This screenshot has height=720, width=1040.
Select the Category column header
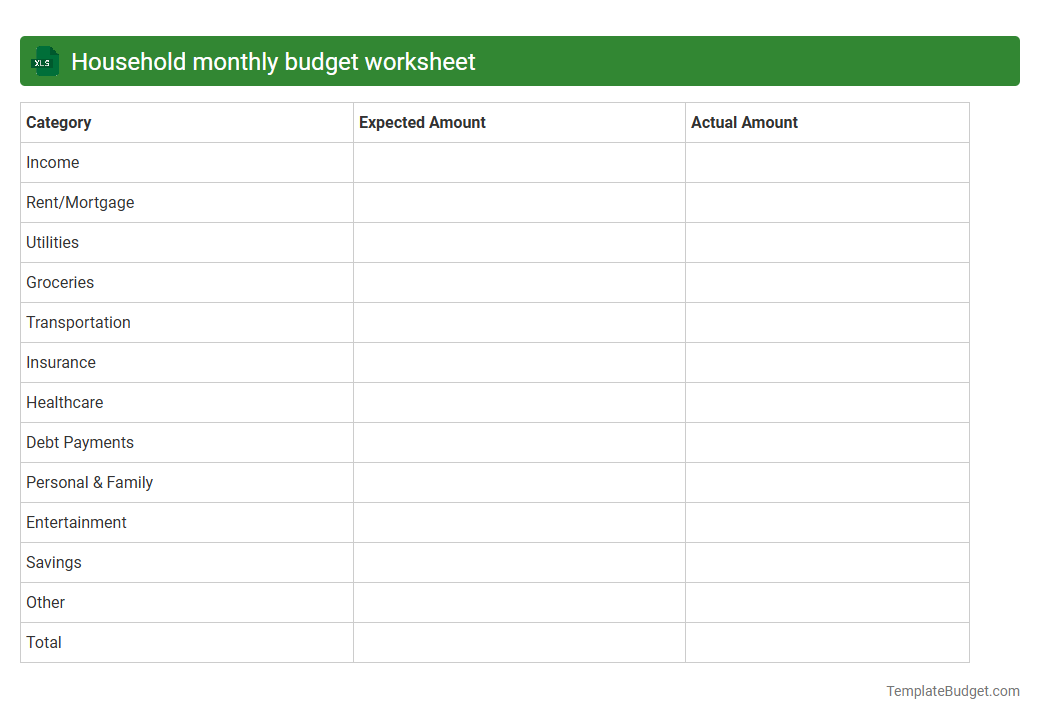pyautogui.click(x=58, y=122)
